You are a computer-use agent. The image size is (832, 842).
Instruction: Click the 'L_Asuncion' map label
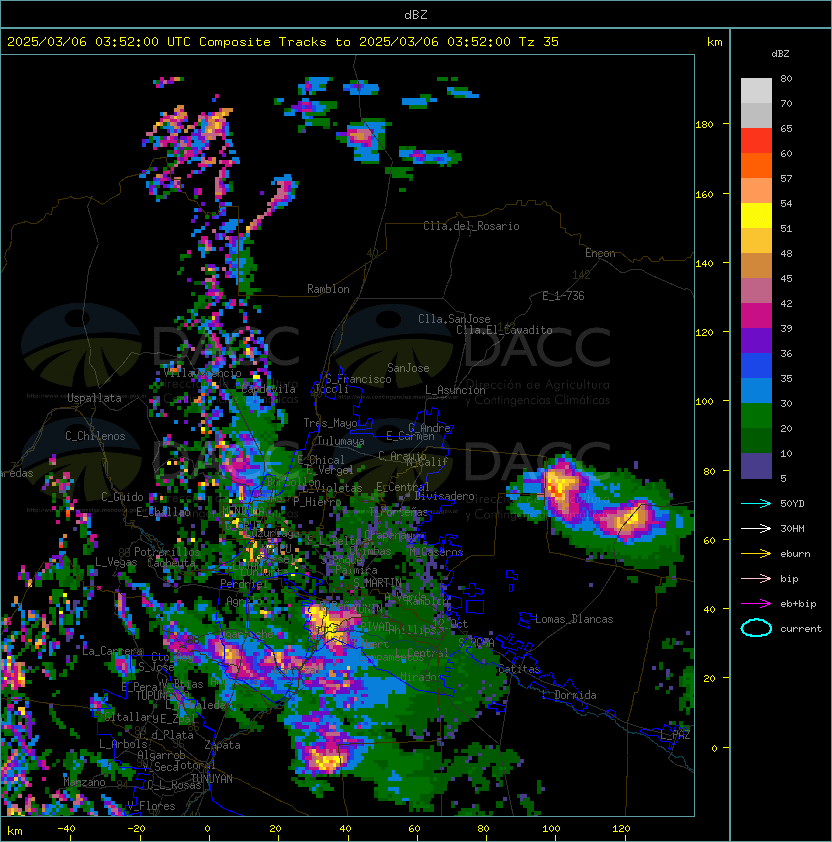click(x=455, y=390)
